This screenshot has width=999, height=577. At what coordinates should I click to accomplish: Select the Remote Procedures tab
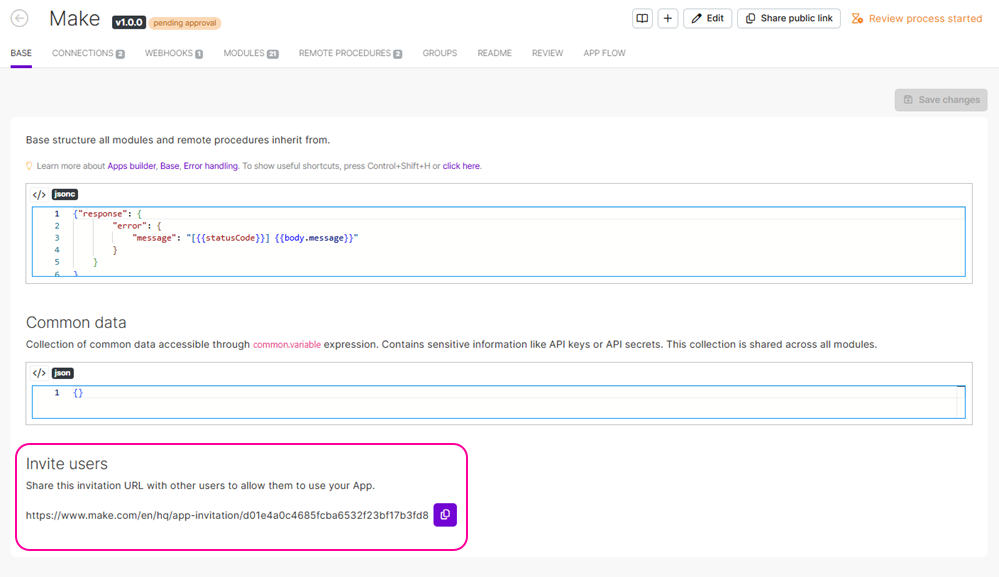(349, 53)
